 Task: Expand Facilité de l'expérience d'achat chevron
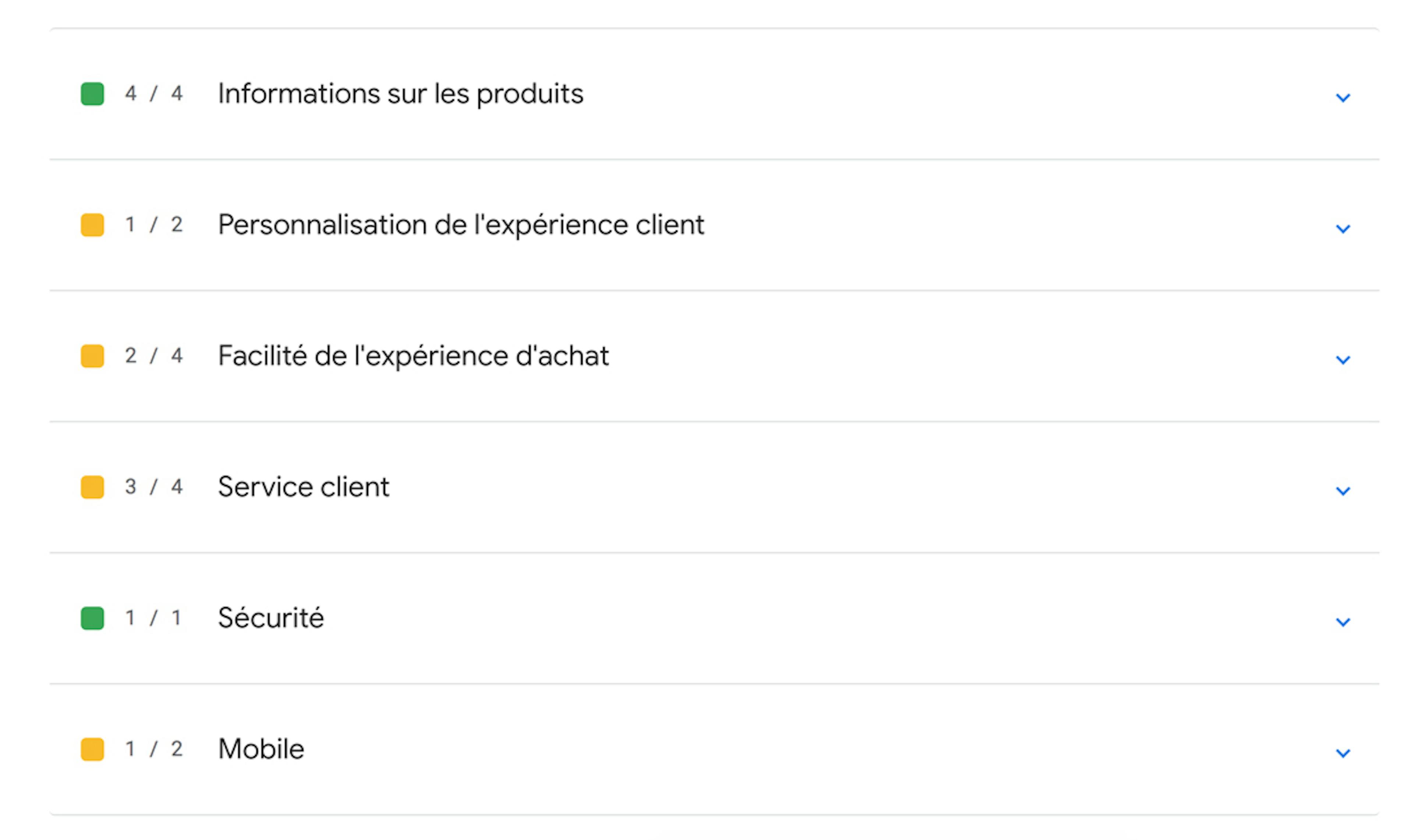tap(1342, 359)
